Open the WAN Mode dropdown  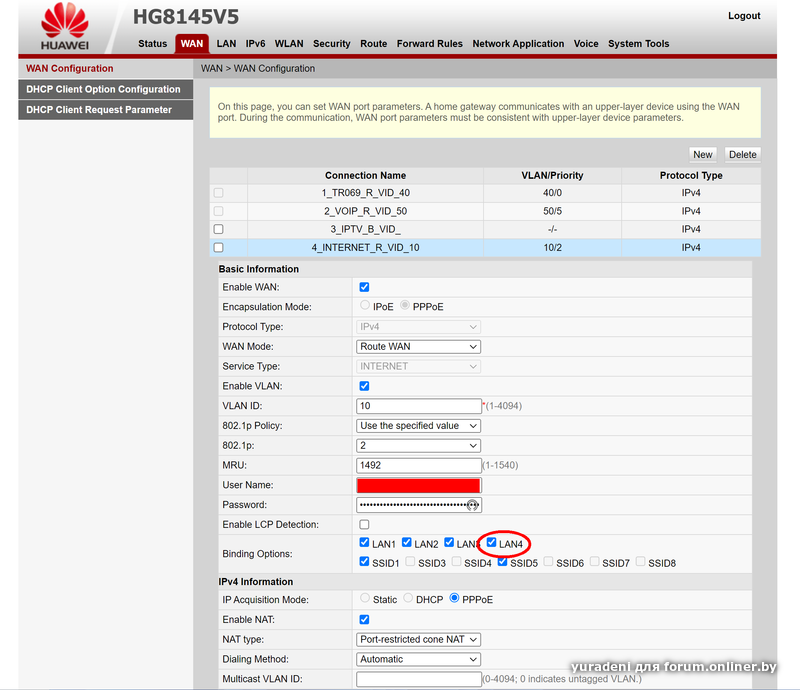point(419,347)
